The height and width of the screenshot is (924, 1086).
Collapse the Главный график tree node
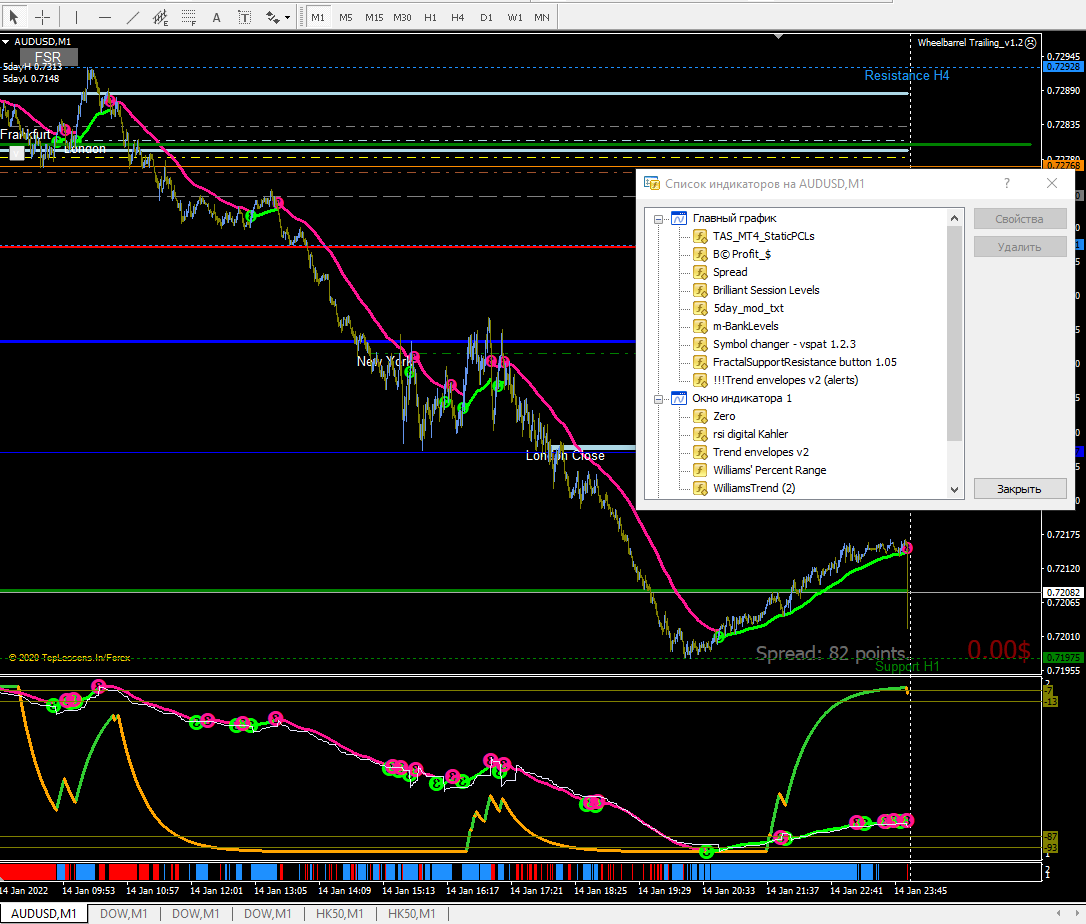659,218
